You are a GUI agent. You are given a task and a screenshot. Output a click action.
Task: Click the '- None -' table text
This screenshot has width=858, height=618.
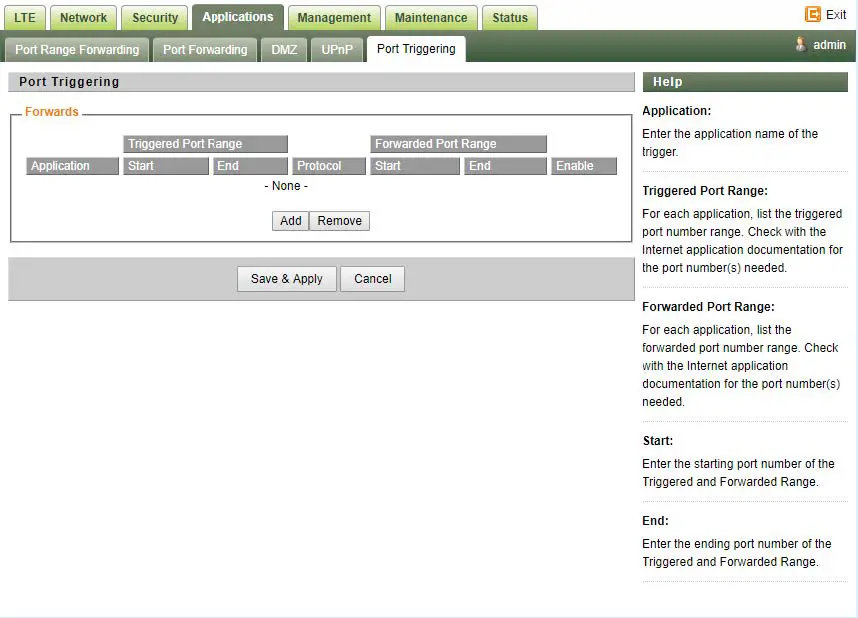[286, 186]
